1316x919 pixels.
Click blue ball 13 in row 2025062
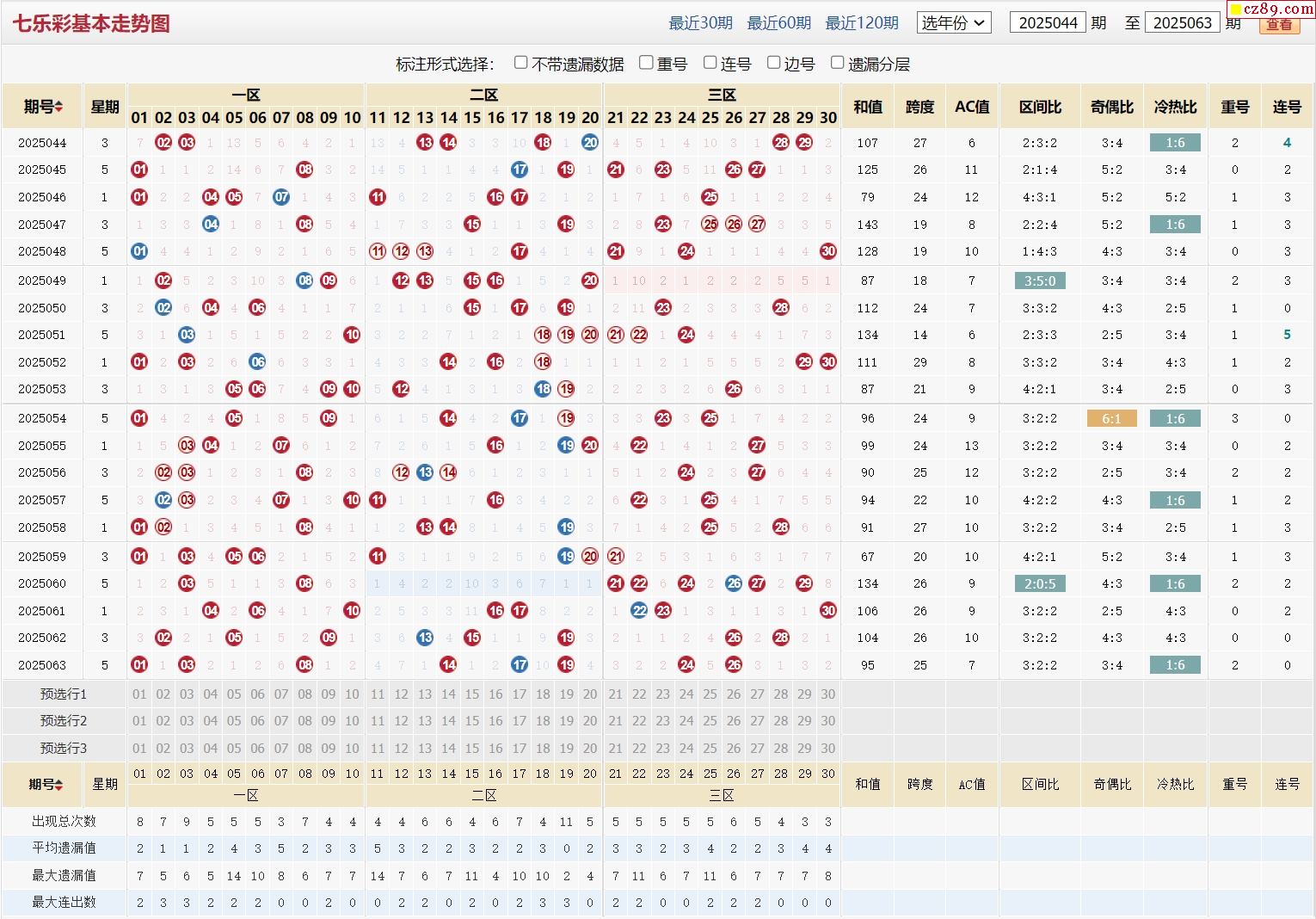425,638
